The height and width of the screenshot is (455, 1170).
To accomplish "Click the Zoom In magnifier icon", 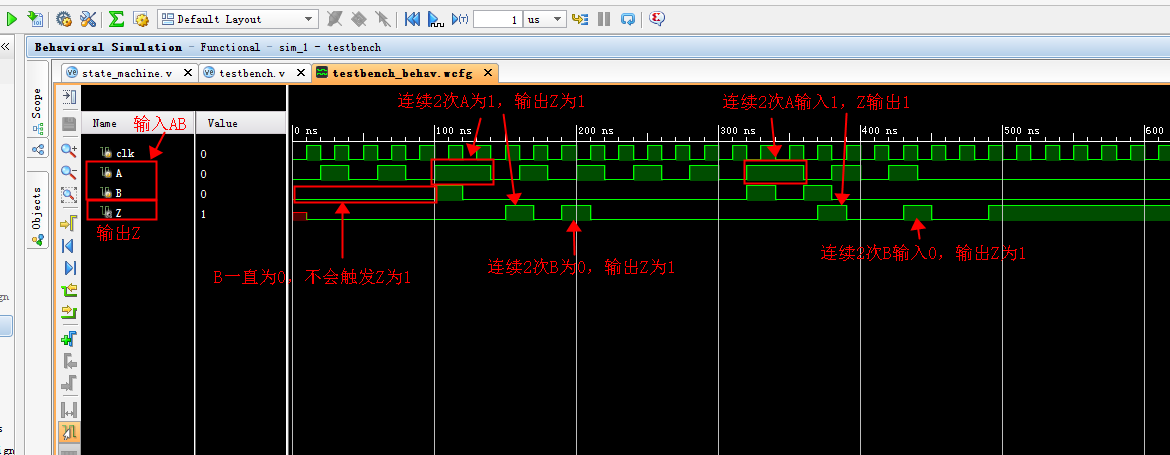I will 69,150.
